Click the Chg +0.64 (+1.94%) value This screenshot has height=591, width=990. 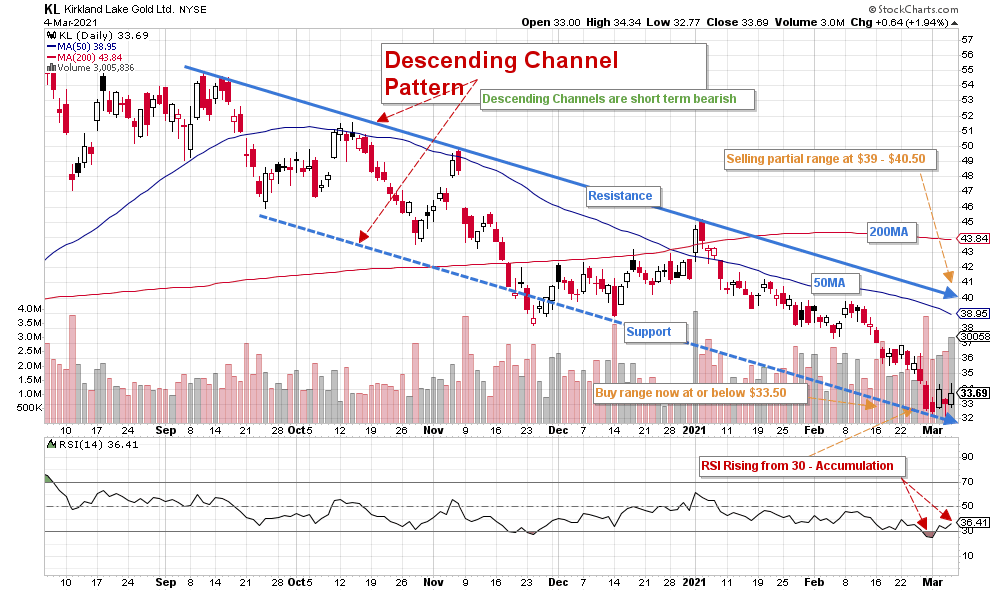[899, 22]
